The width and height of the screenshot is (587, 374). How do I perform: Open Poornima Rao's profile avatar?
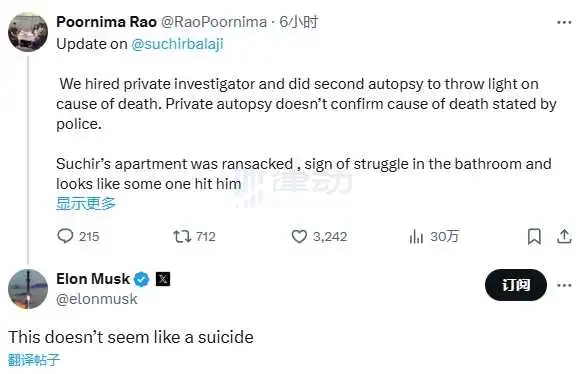28,32
